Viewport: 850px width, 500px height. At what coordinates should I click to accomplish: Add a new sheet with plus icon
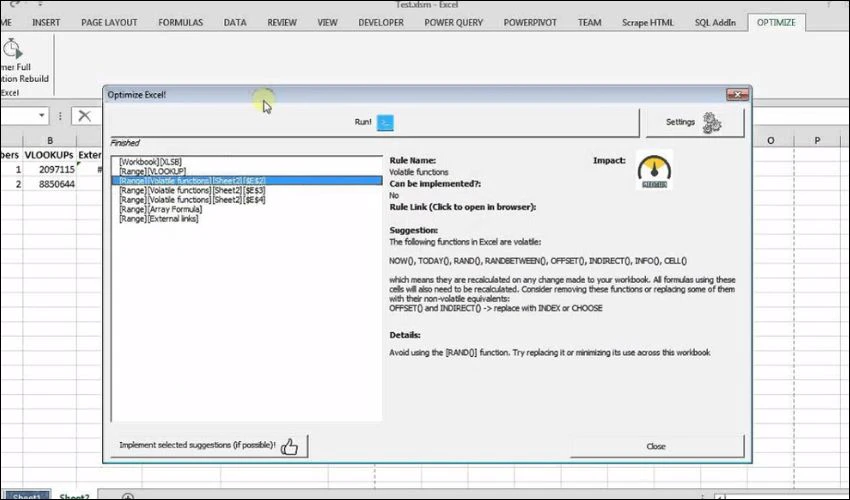pos(127,496)
